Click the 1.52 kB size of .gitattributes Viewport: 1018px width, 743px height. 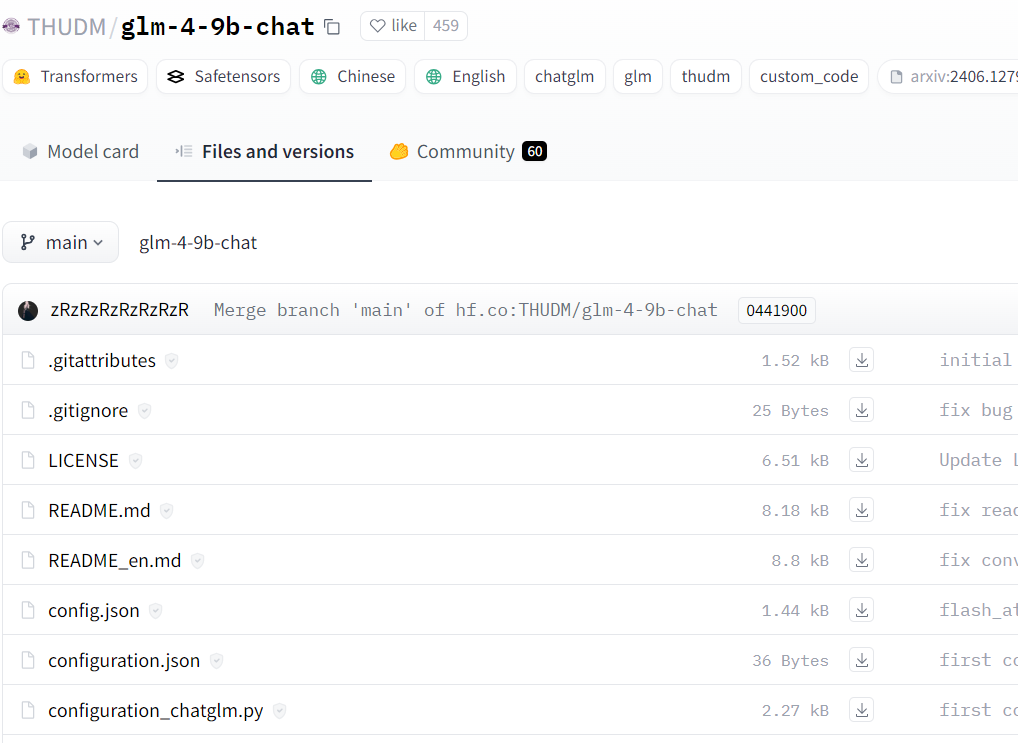coord(795,360)
